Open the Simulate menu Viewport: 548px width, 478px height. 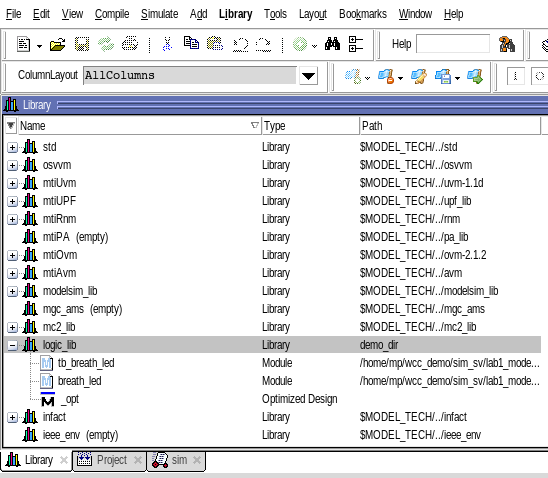pos(159,14)
